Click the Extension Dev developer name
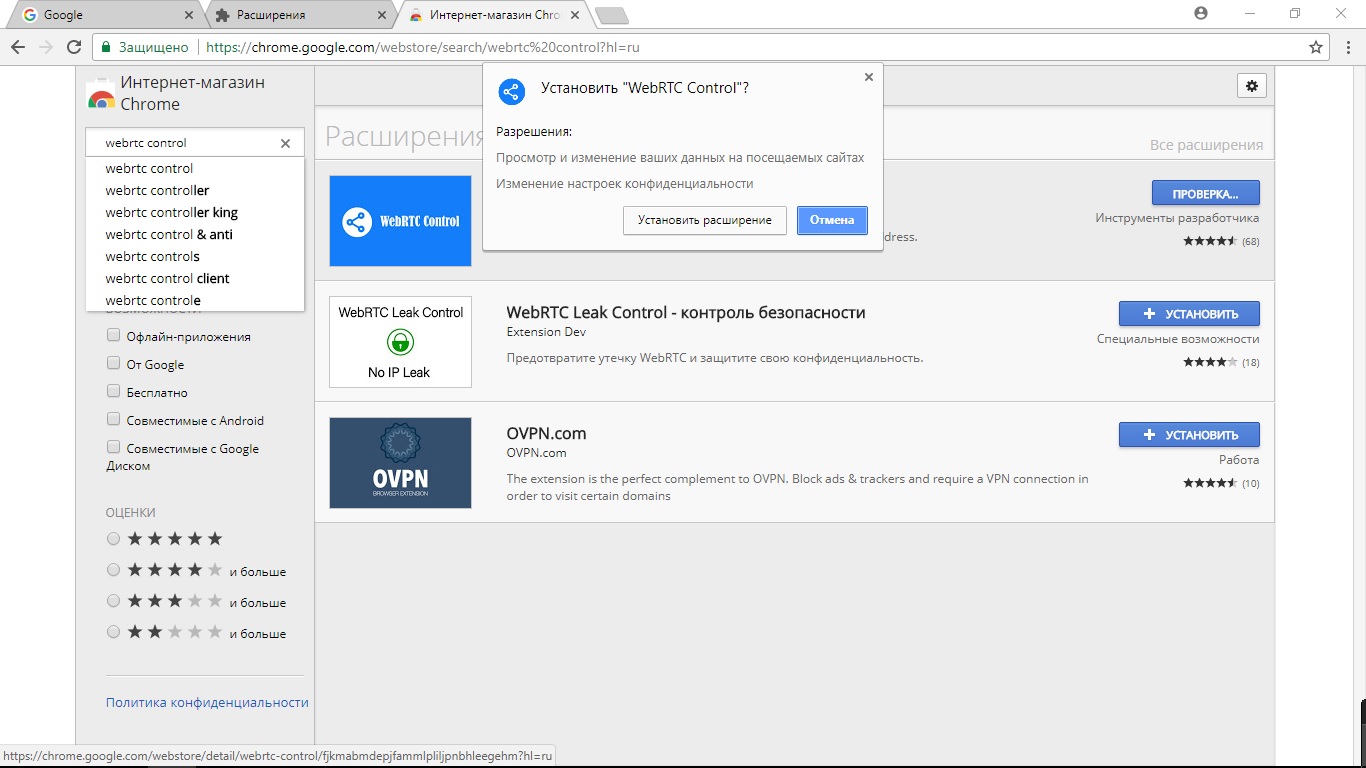Image resolution: width=1366 pixels, height=768 pixels. pos(546,332)
